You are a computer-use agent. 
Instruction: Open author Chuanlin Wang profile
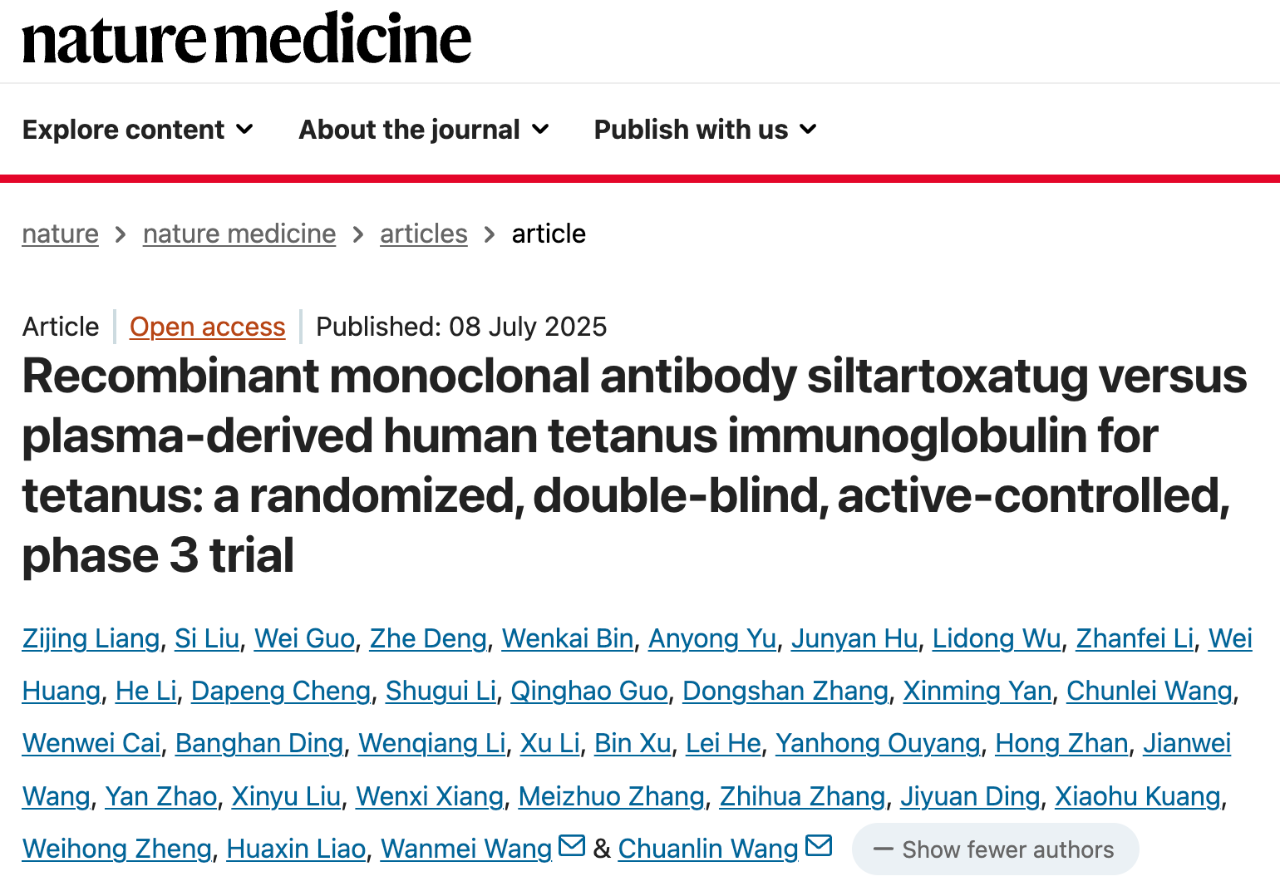708,849
